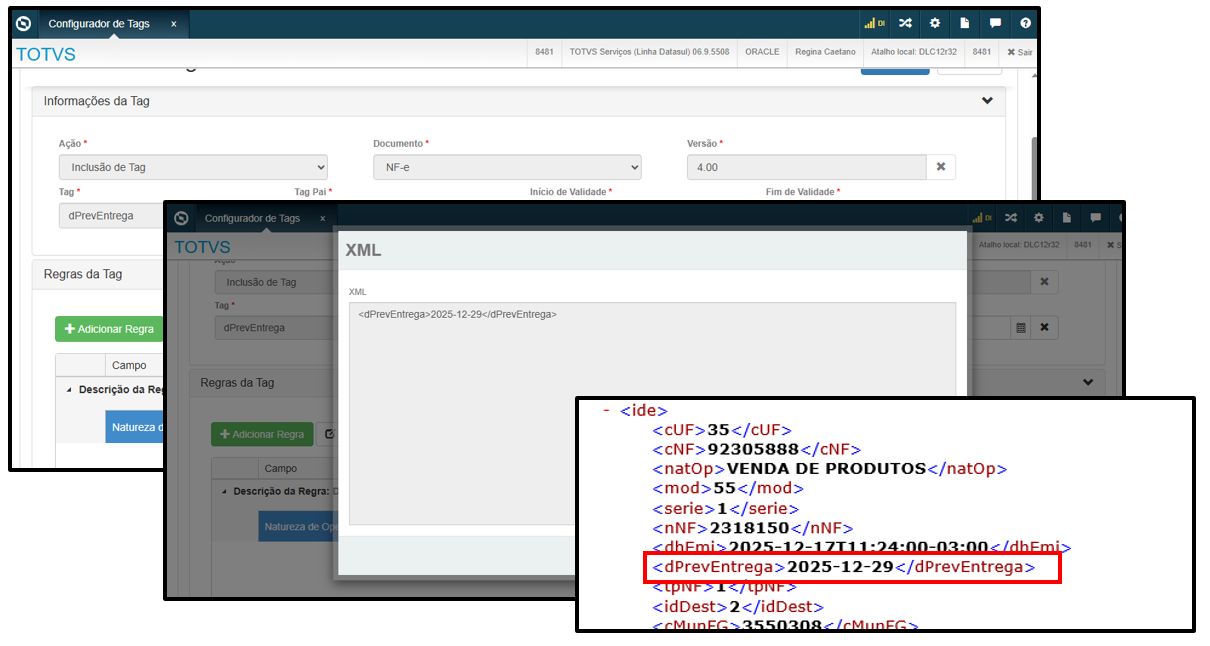Clear the Versão field with the X button
Screen dimensions: 1210x646
(940, 167)
